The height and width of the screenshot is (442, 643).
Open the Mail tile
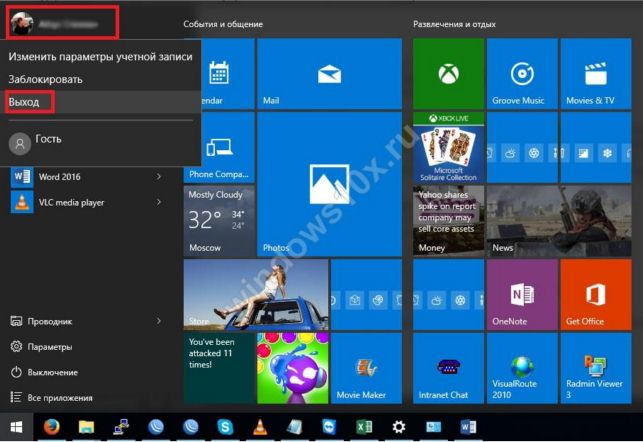329,74
